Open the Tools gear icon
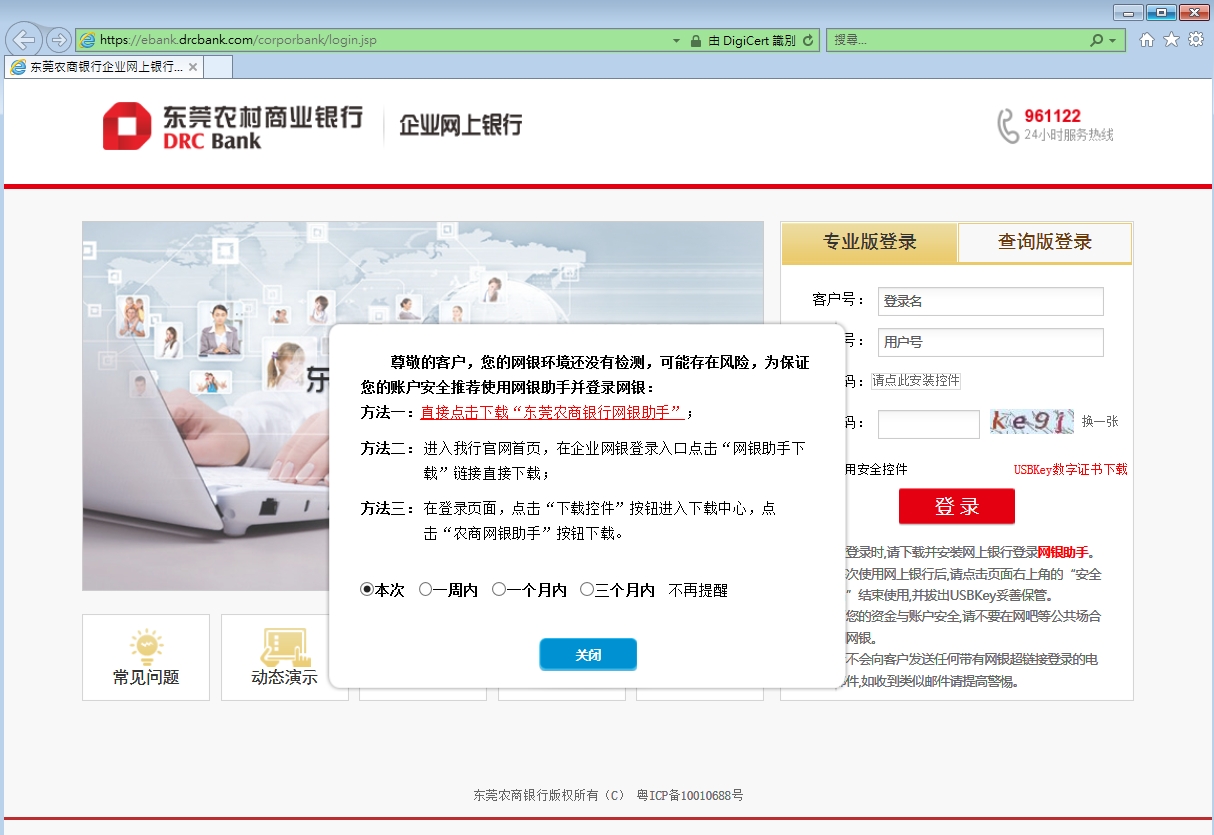 click(x=1195, y=40)
